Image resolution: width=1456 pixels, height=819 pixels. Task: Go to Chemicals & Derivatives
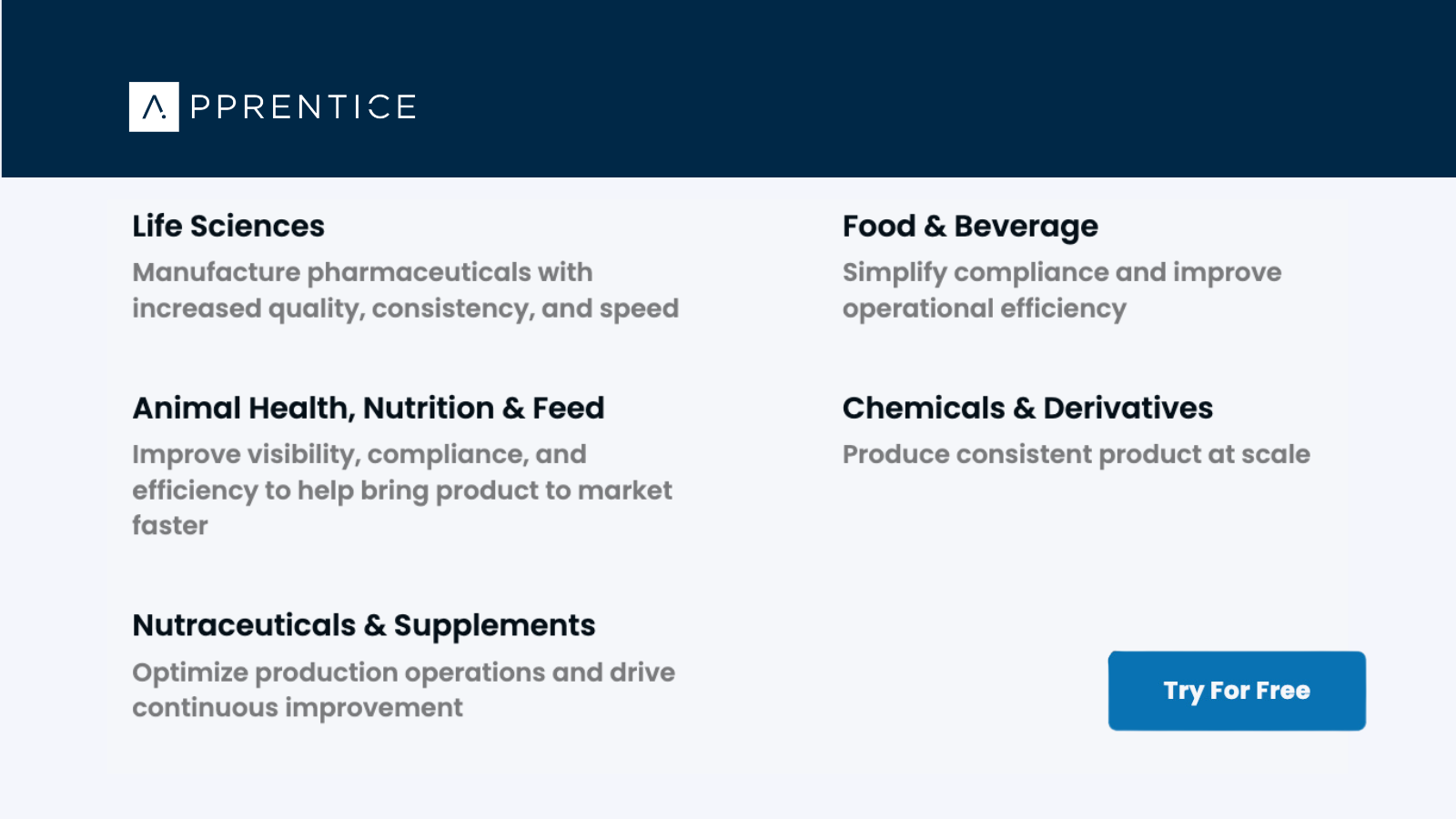coord(1027,408)
